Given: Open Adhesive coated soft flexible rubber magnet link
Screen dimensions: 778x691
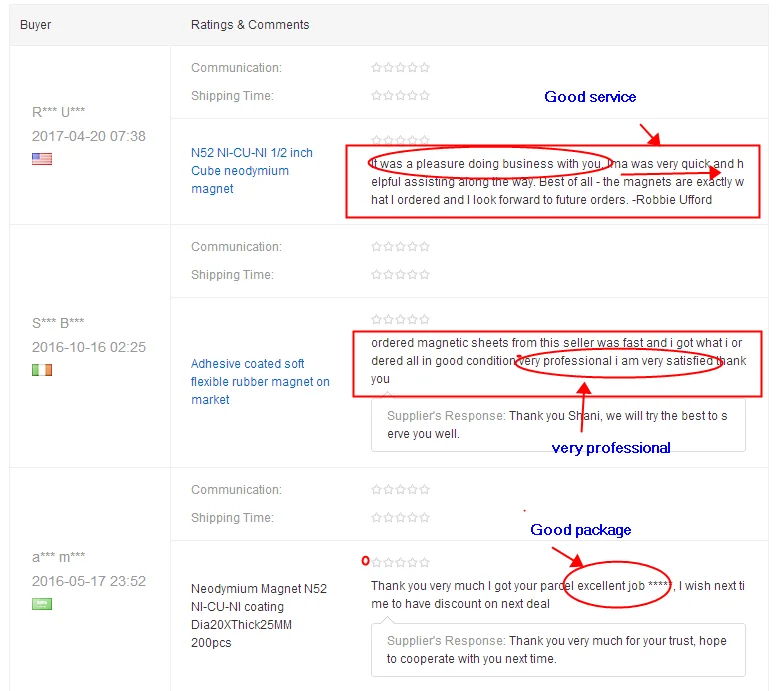Looking at the screenshot, I should pos(260,381).
